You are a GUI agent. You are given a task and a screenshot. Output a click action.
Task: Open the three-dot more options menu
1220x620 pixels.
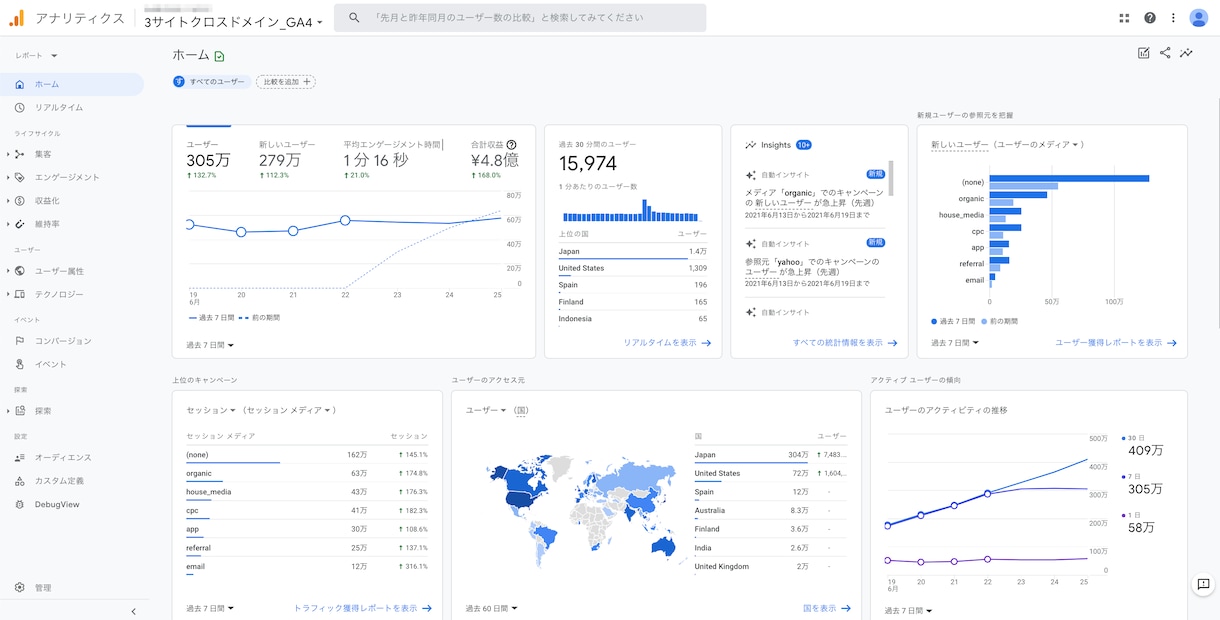pos(1173,18)
